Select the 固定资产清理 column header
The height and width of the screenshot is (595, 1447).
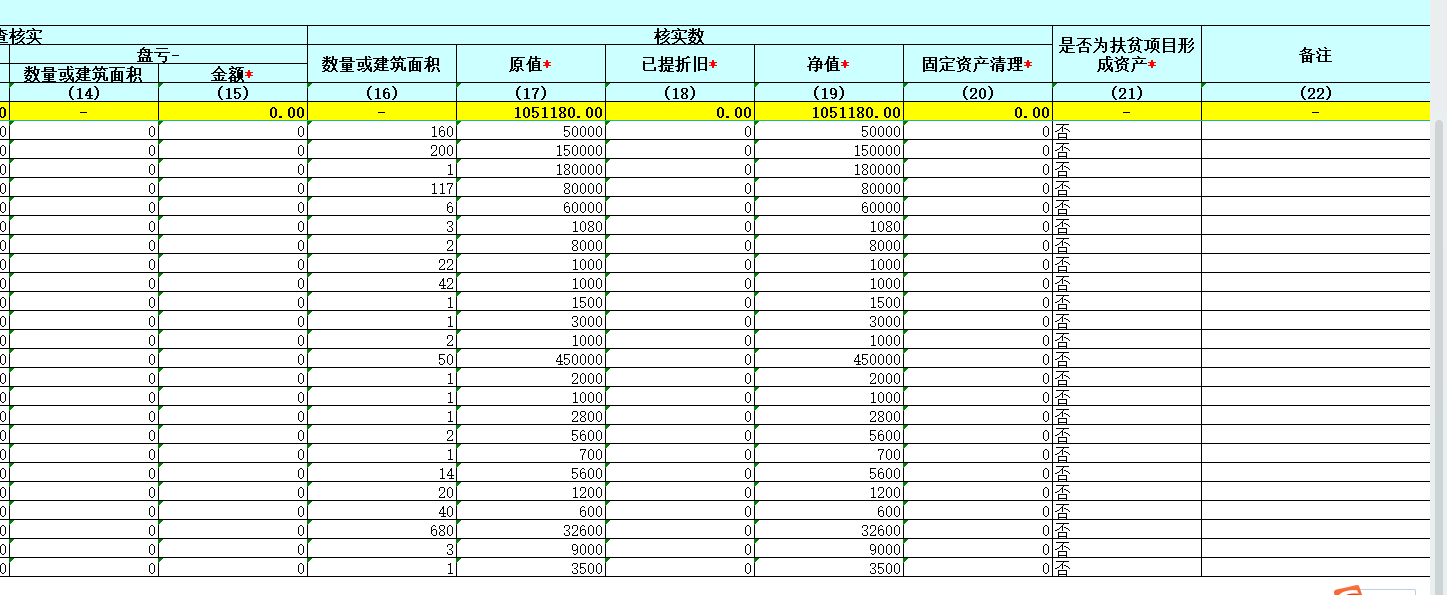point(978,64)
